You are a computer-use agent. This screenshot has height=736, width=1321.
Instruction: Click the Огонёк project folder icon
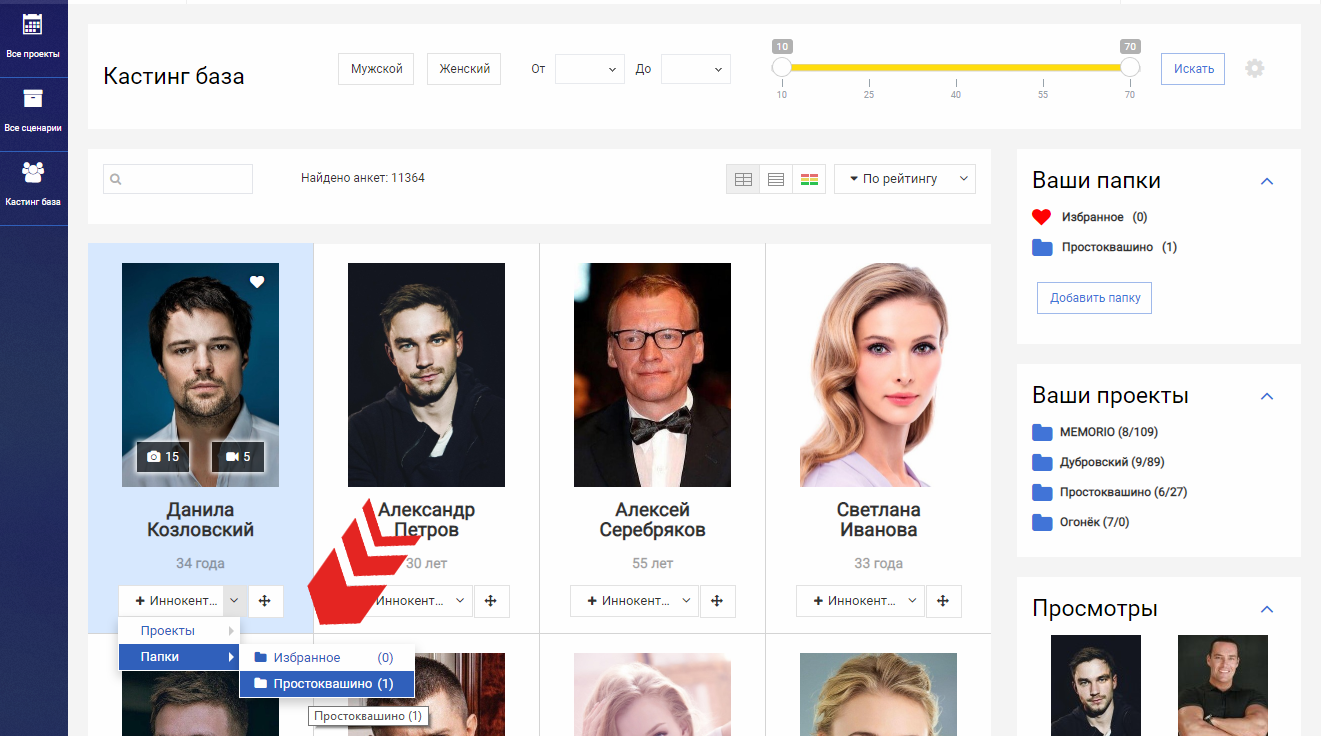1042,522
